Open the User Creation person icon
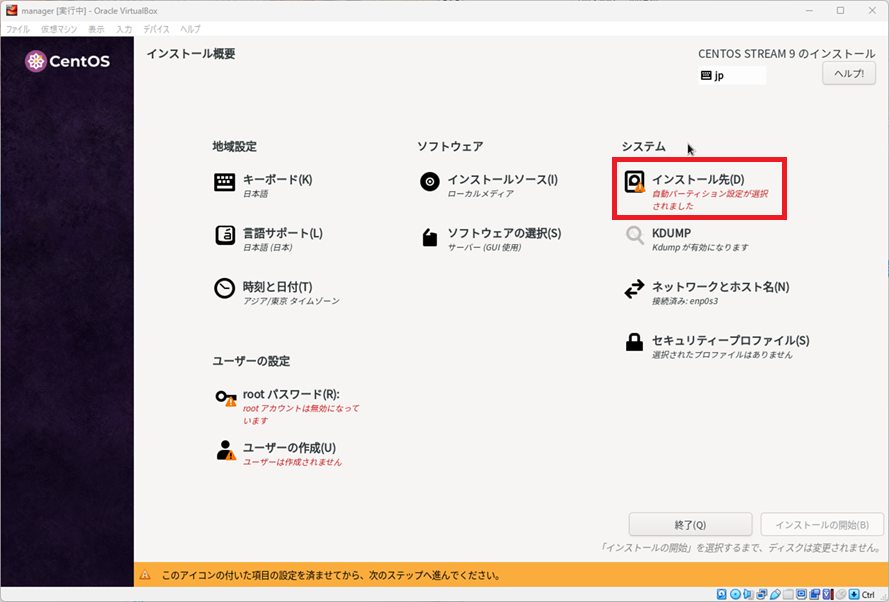This screenshot has height=602, width=889. 226,450
